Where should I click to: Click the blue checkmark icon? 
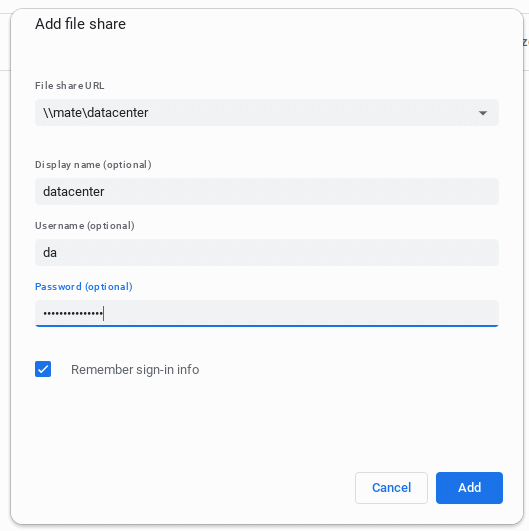43,369
